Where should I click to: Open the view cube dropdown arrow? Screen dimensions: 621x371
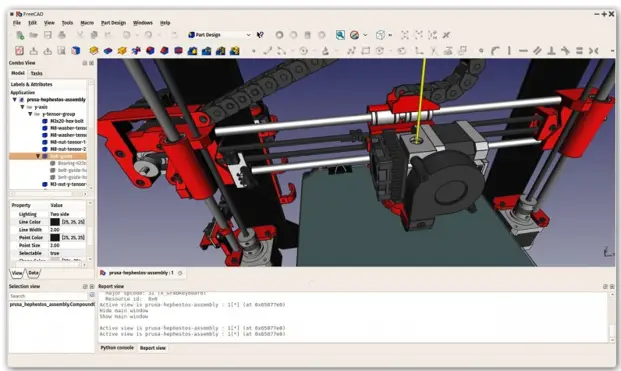(x=391, y=35)
